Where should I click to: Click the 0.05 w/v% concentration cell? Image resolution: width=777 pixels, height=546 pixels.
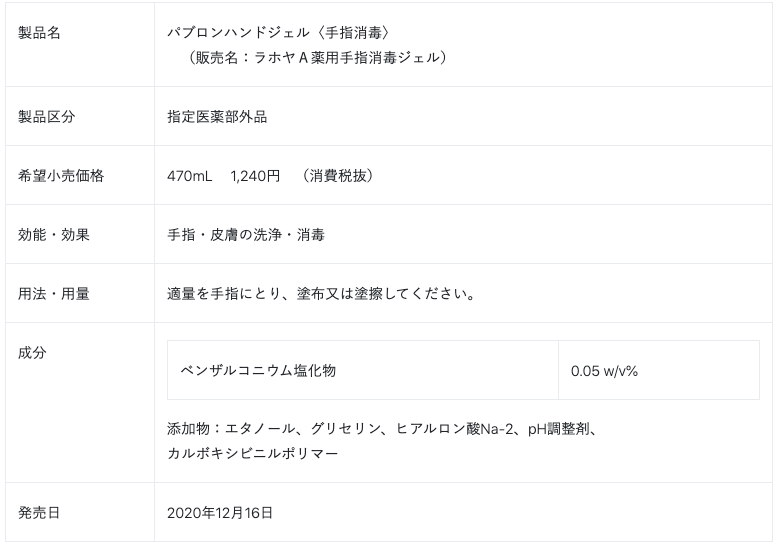click(605, 370)
